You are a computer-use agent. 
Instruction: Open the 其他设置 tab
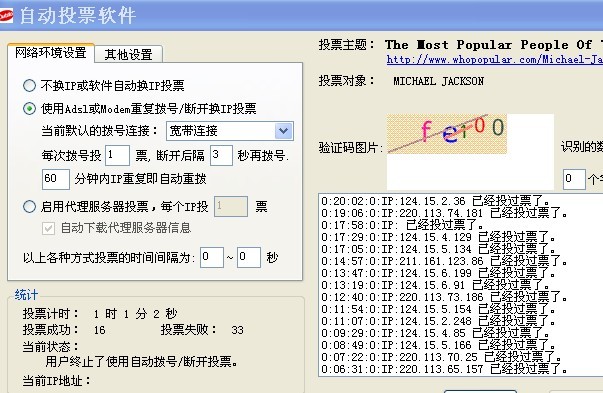[x=128, y=54]
